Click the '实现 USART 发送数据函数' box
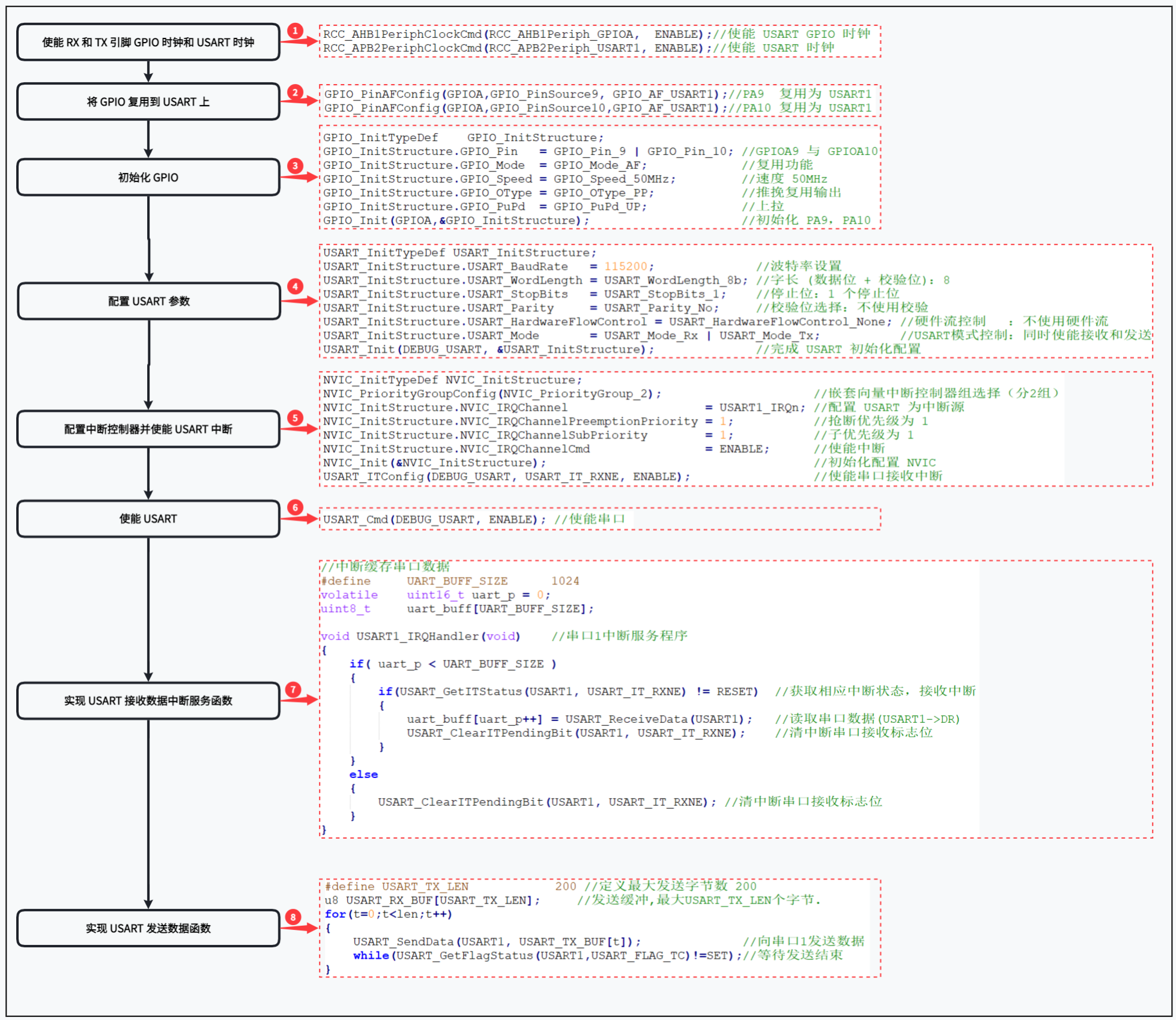Viewport: 1176px width, 1020px height. 148,928
